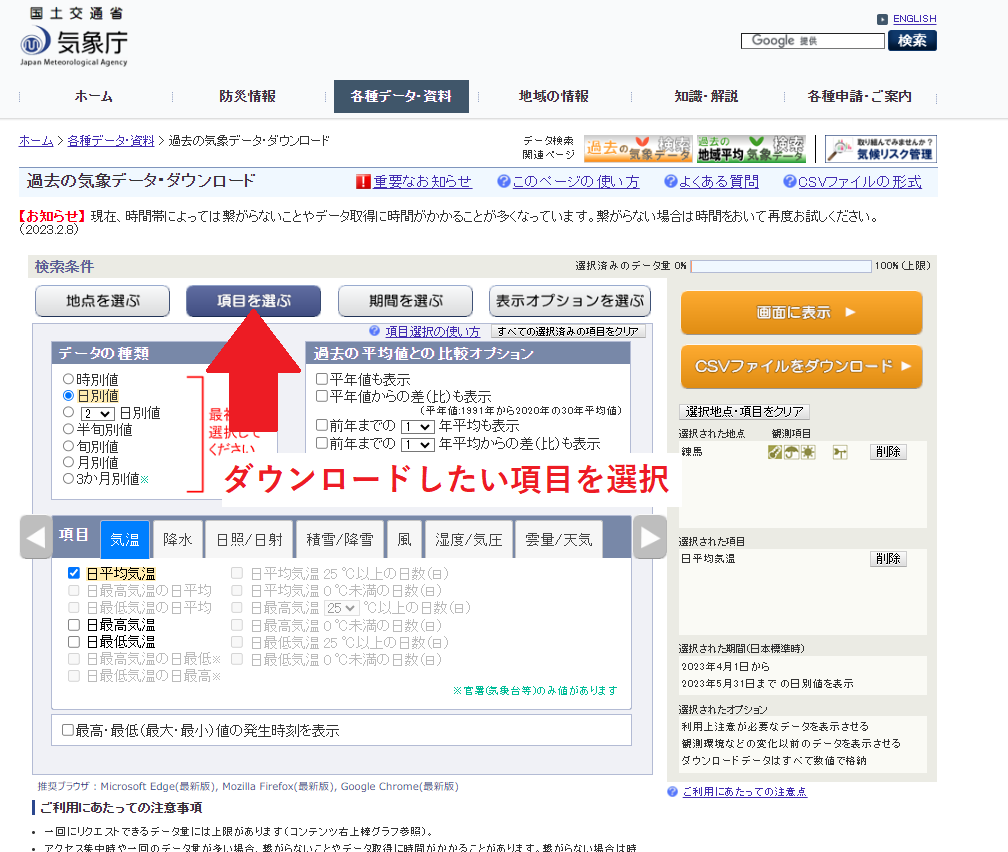Click the right arrow beside the 項目 tabs
This screenshot has width=1008, height=852.
(650, 537)
